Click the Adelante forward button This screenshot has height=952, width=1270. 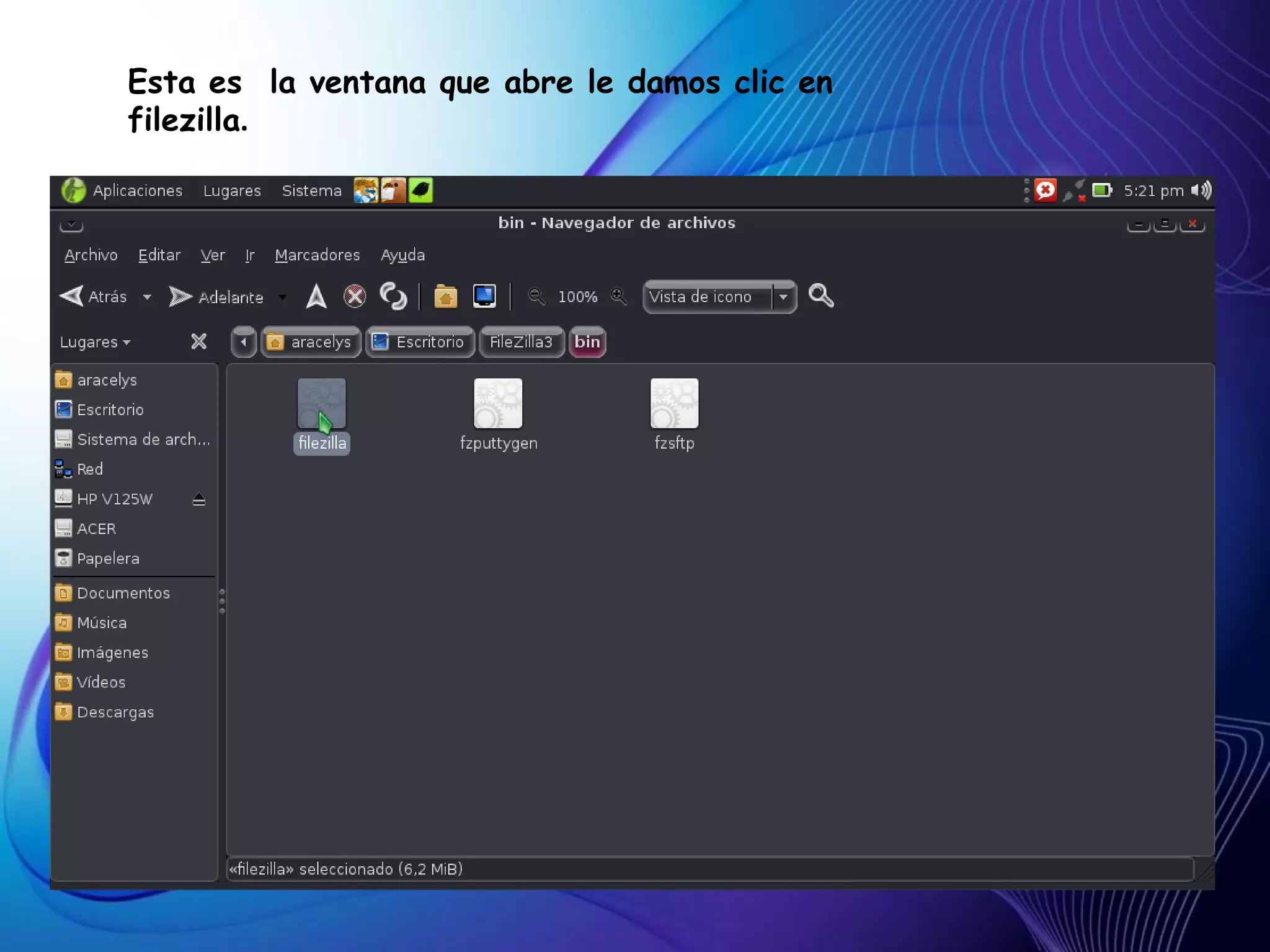point(216,297)
